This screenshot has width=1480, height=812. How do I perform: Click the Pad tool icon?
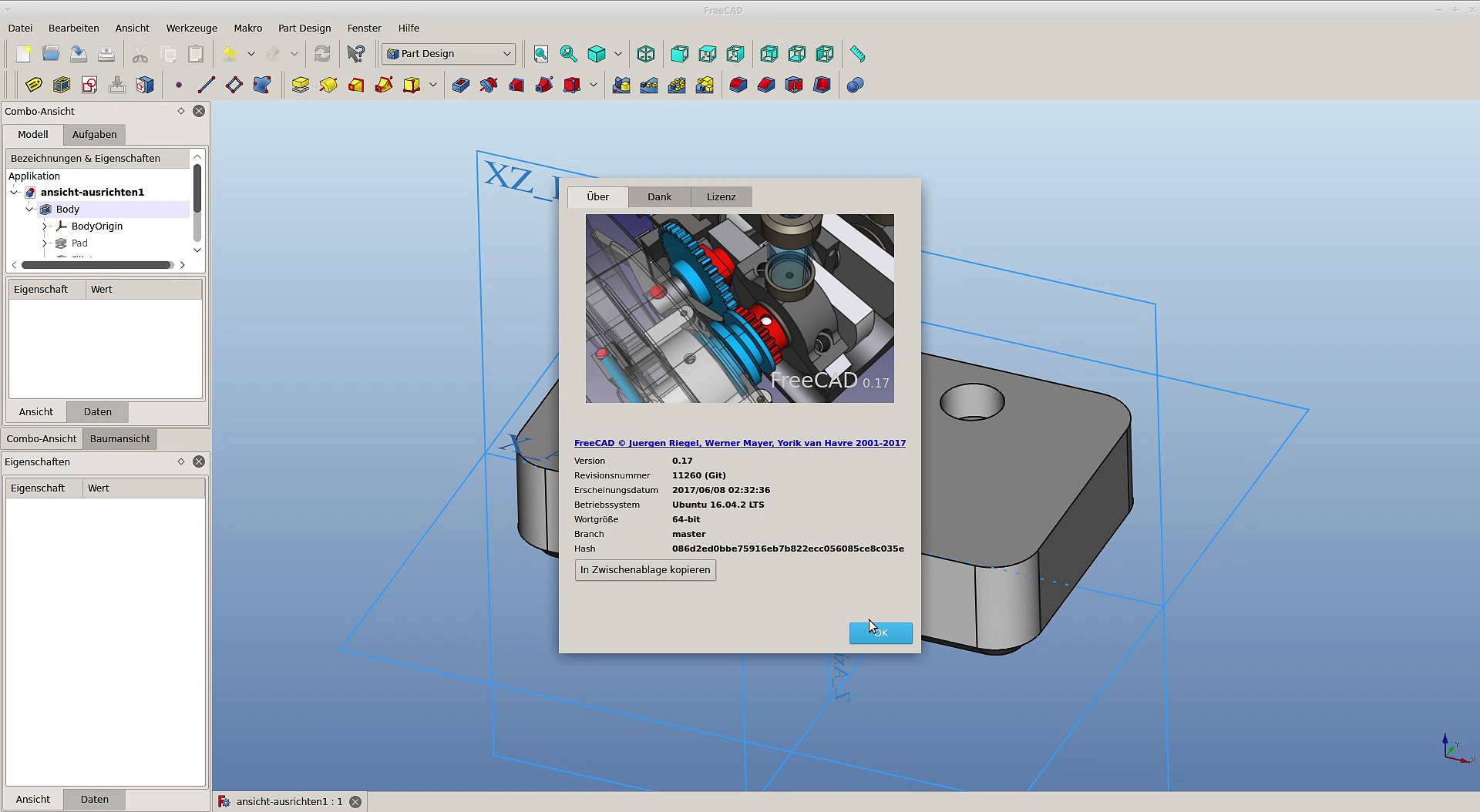301,85
